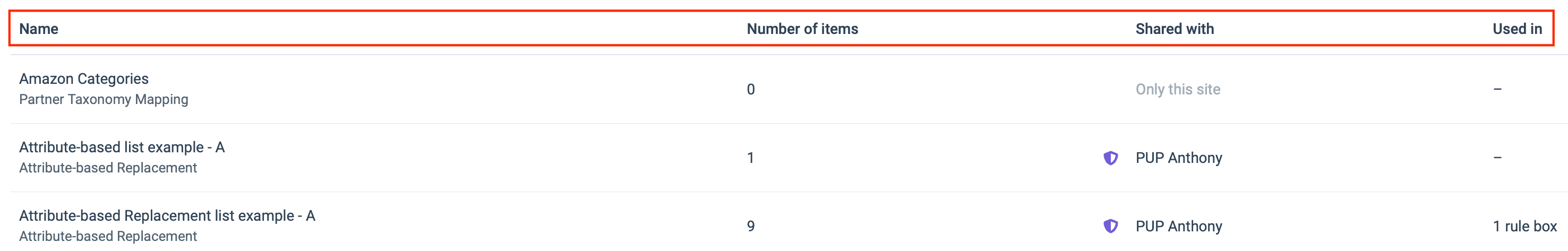Click Only this site in Amazon Categories row
The height and width of the screenshot is (251, 1568).
click(x=1177, y=89)
